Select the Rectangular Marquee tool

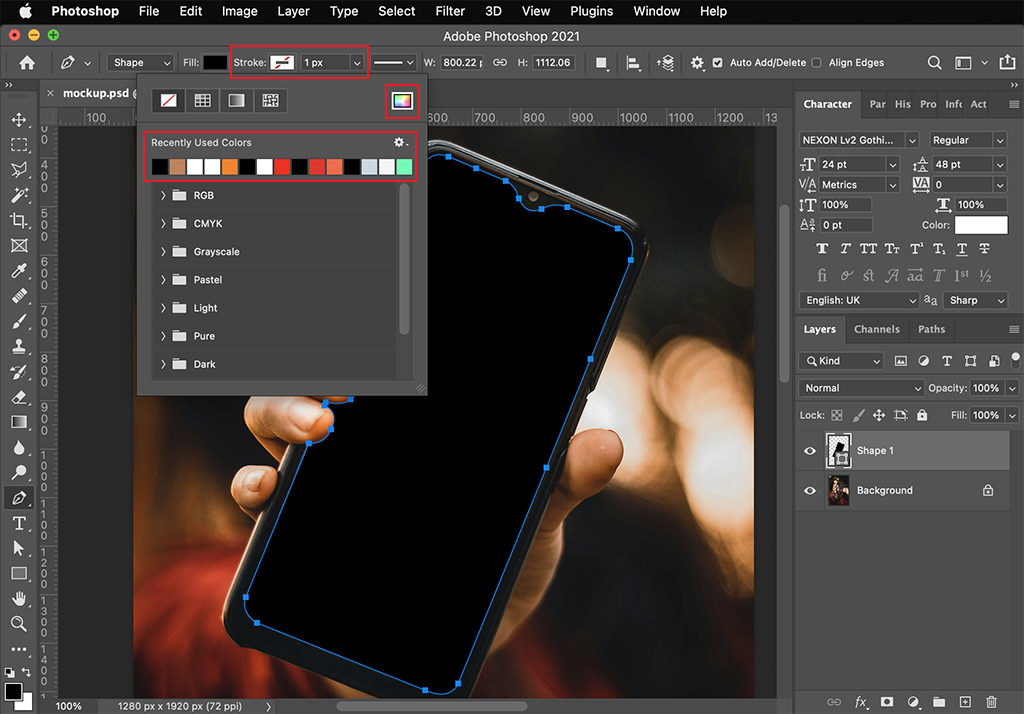click(19, 144)
